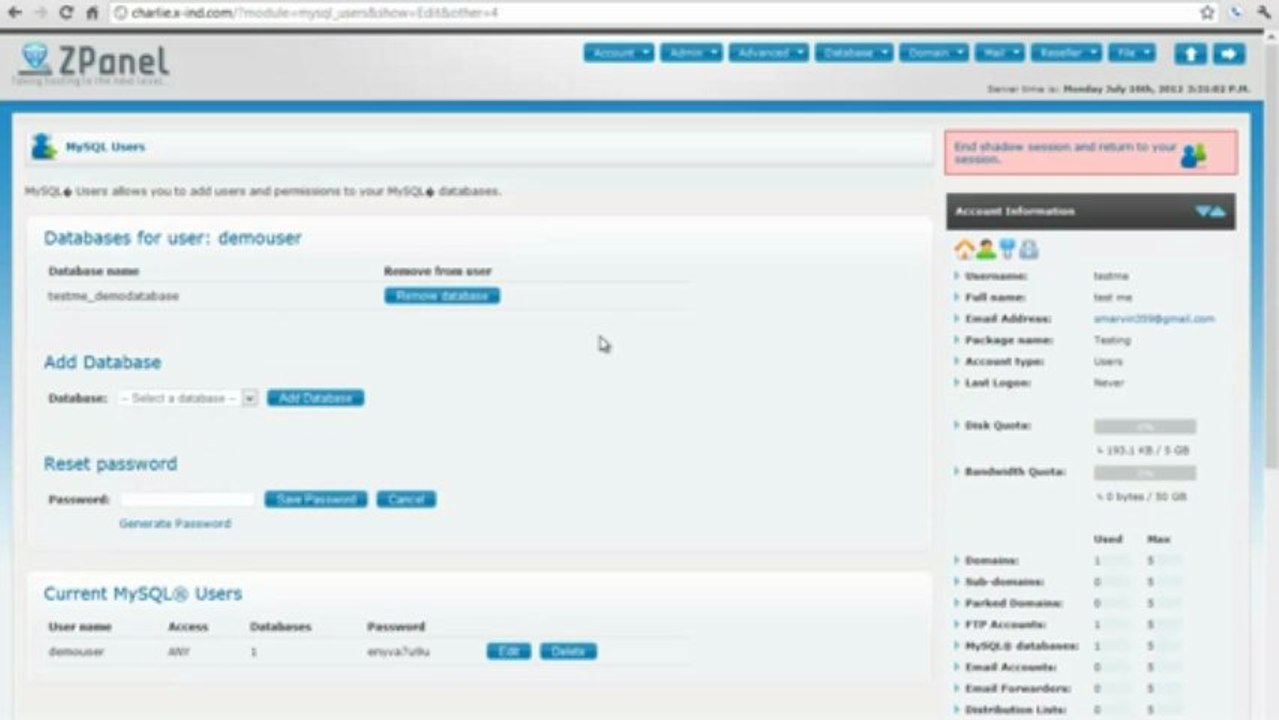
Task: Click Package name label
Action: click(1007, 340)
